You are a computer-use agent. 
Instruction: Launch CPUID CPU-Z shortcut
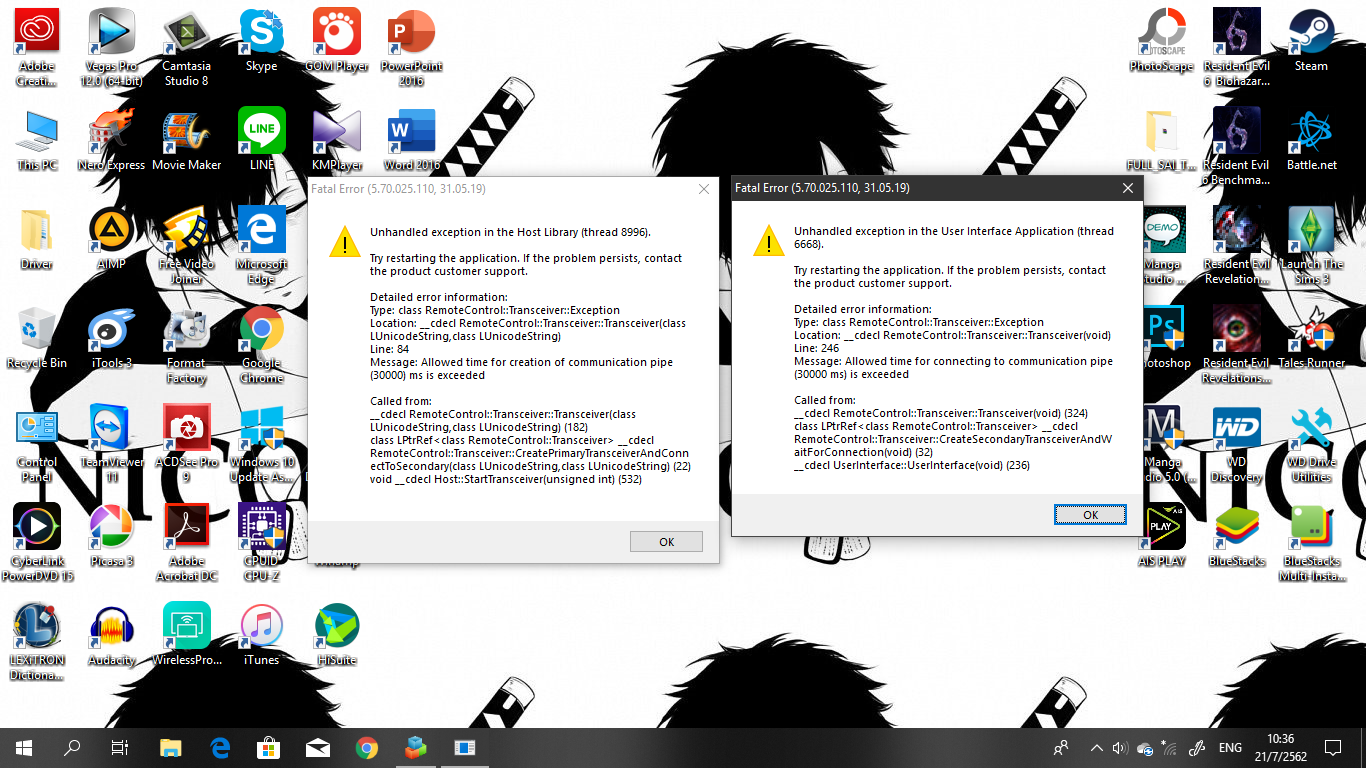click(262, 541)
